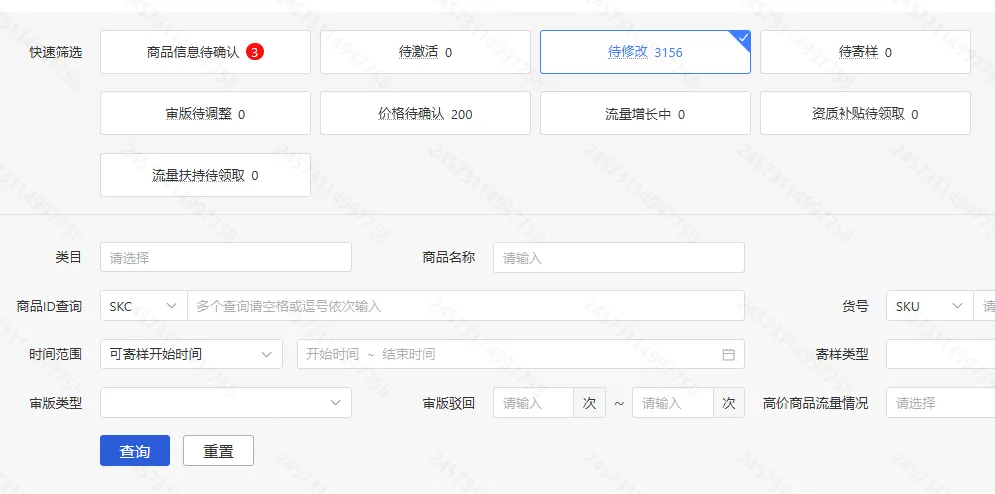Select 待寄样 quick filter
Screen dimensions: 995x494
tap(866, 52)
